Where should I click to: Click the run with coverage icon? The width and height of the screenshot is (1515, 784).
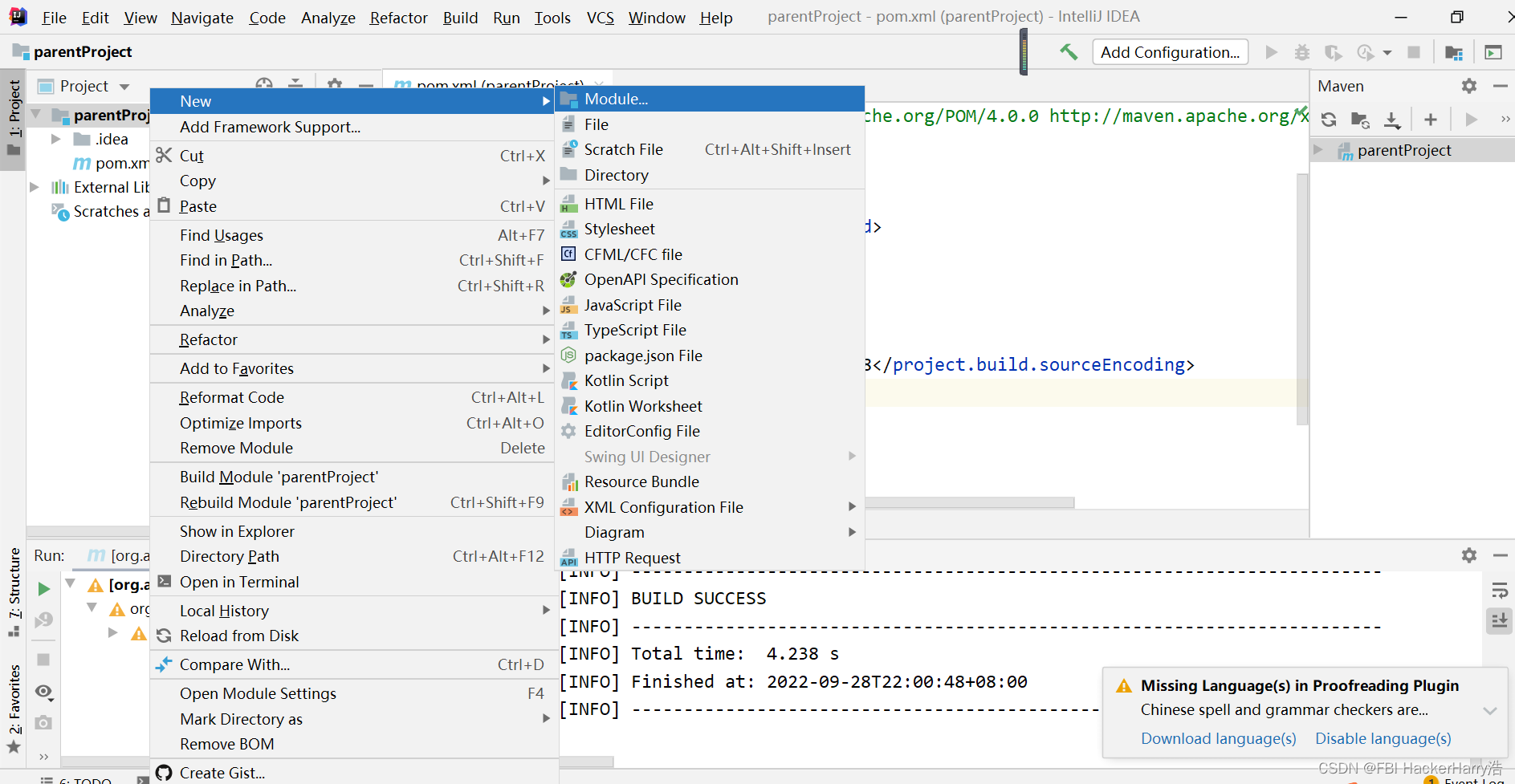pyautogui.click(x=1333, y=52)
